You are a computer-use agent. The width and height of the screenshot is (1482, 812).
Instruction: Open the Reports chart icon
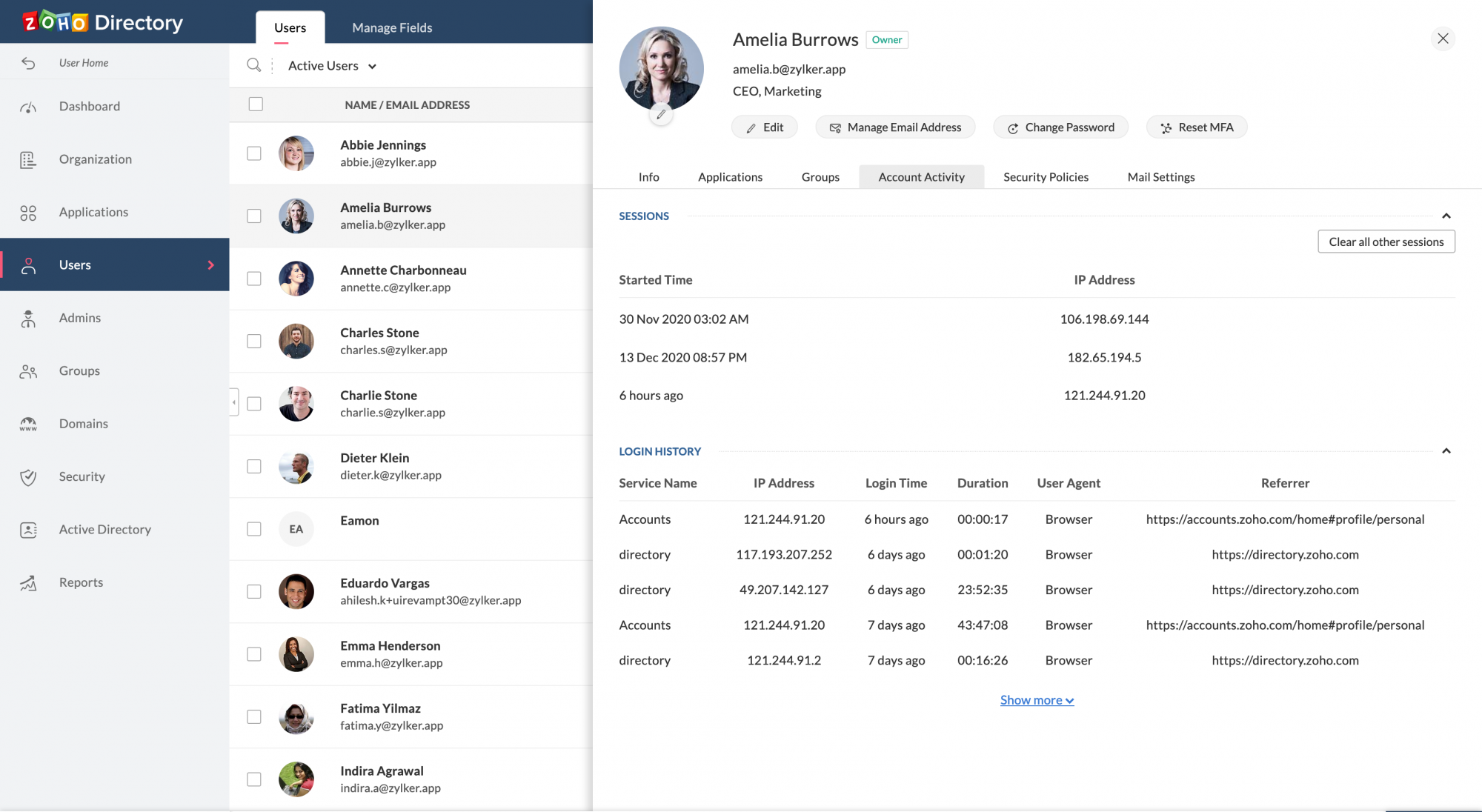[28, 583]
